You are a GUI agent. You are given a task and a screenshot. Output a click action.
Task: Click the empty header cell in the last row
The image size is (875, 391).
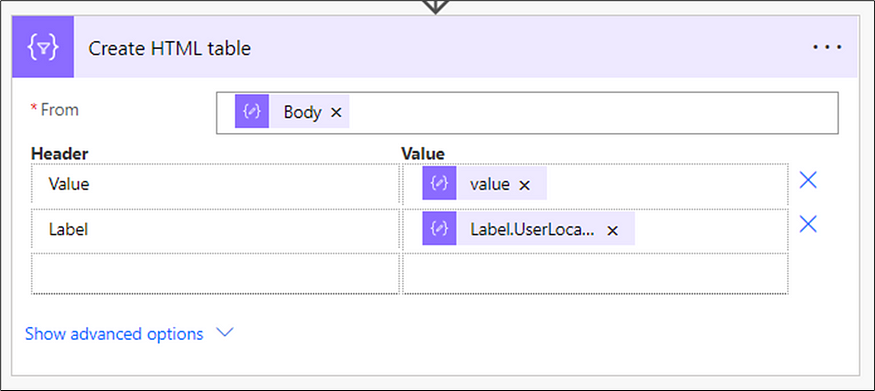click(x=216, y=273)
